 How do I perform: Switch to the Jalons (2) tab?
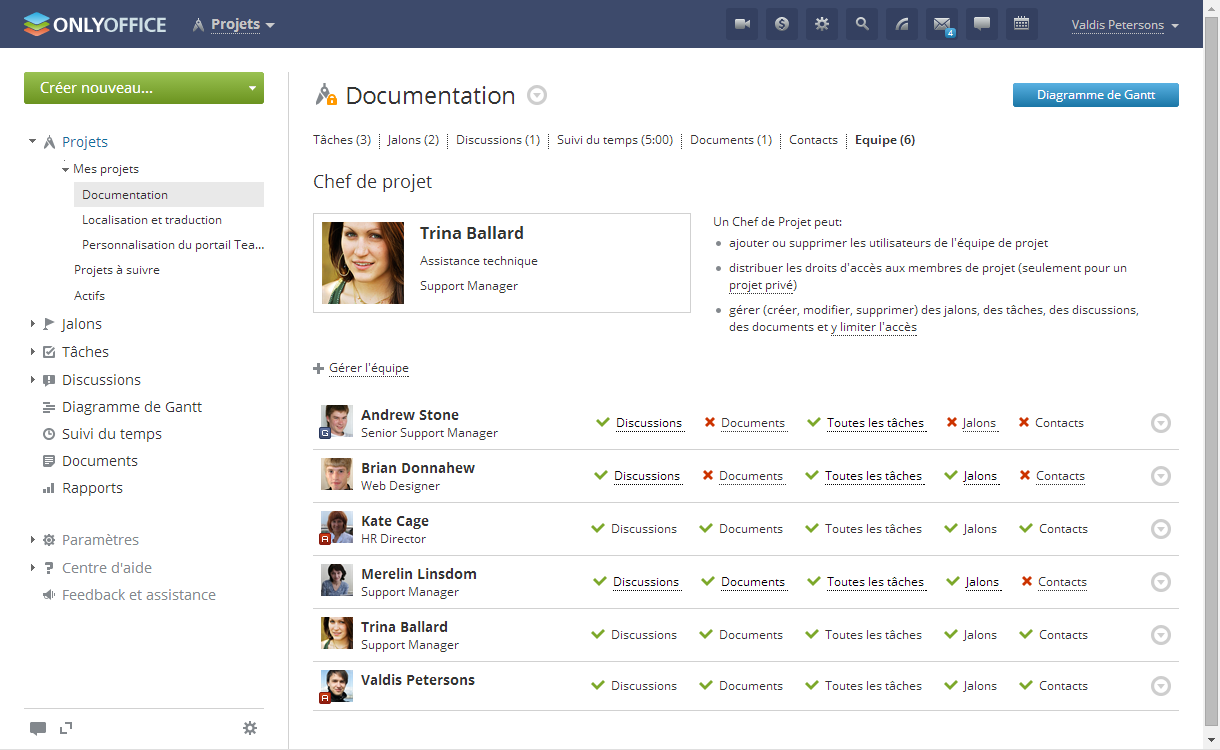[413, 140]
